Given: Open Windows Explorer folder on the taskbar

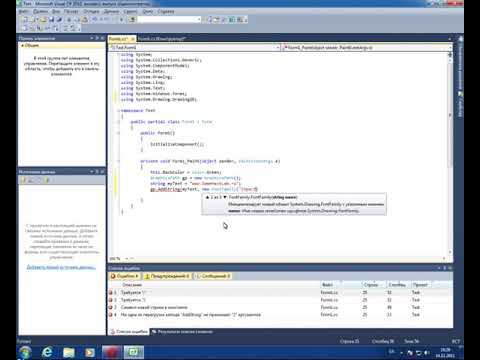Looking at the screenshot, I should point(69,352).
